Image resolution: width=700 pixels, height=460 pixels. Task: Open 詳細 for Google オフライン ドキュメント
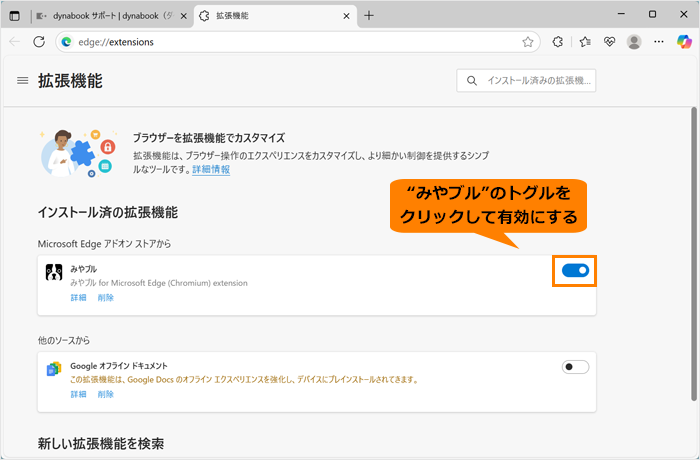point(78,394)
